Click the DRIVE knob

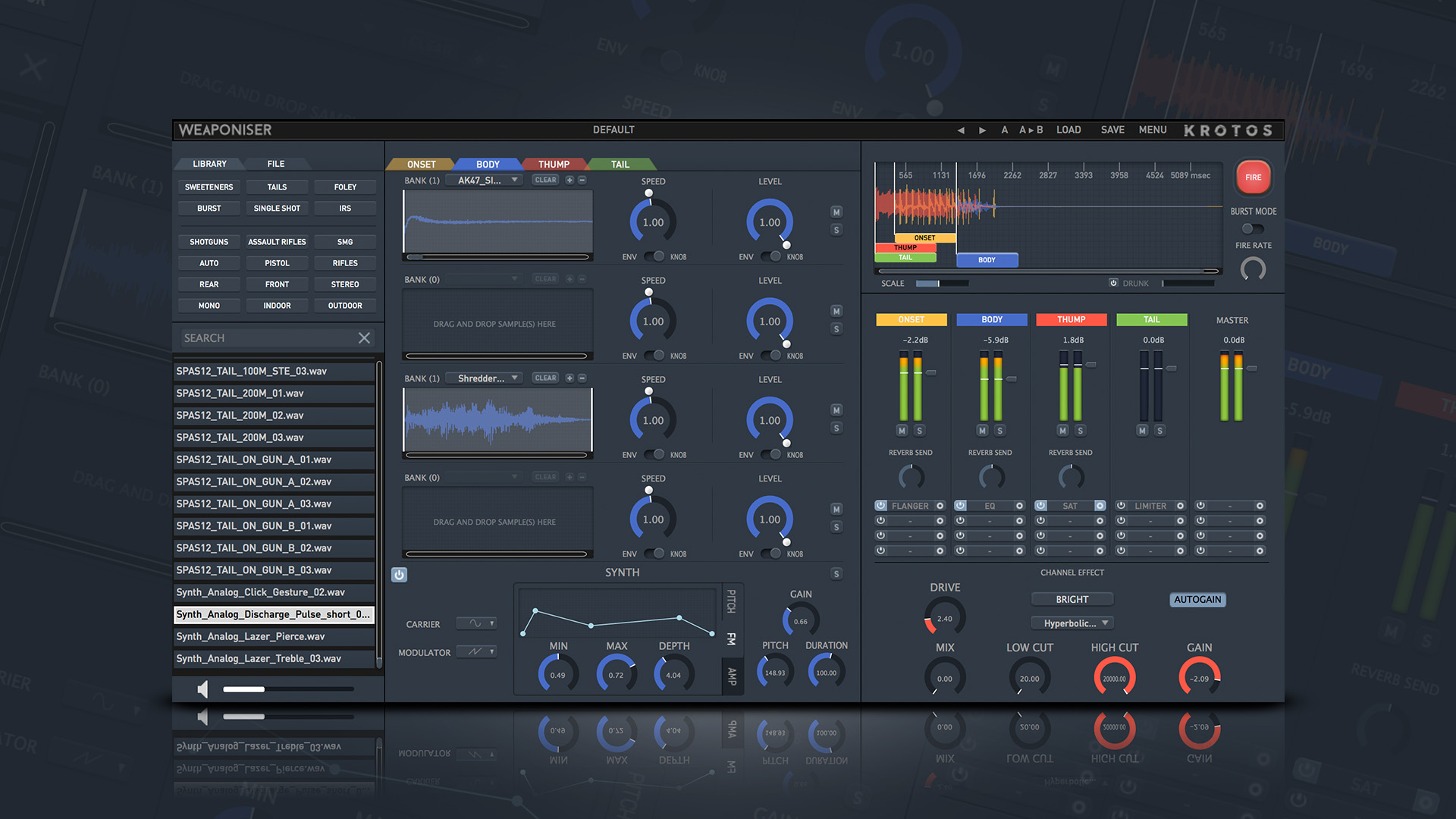945,617
